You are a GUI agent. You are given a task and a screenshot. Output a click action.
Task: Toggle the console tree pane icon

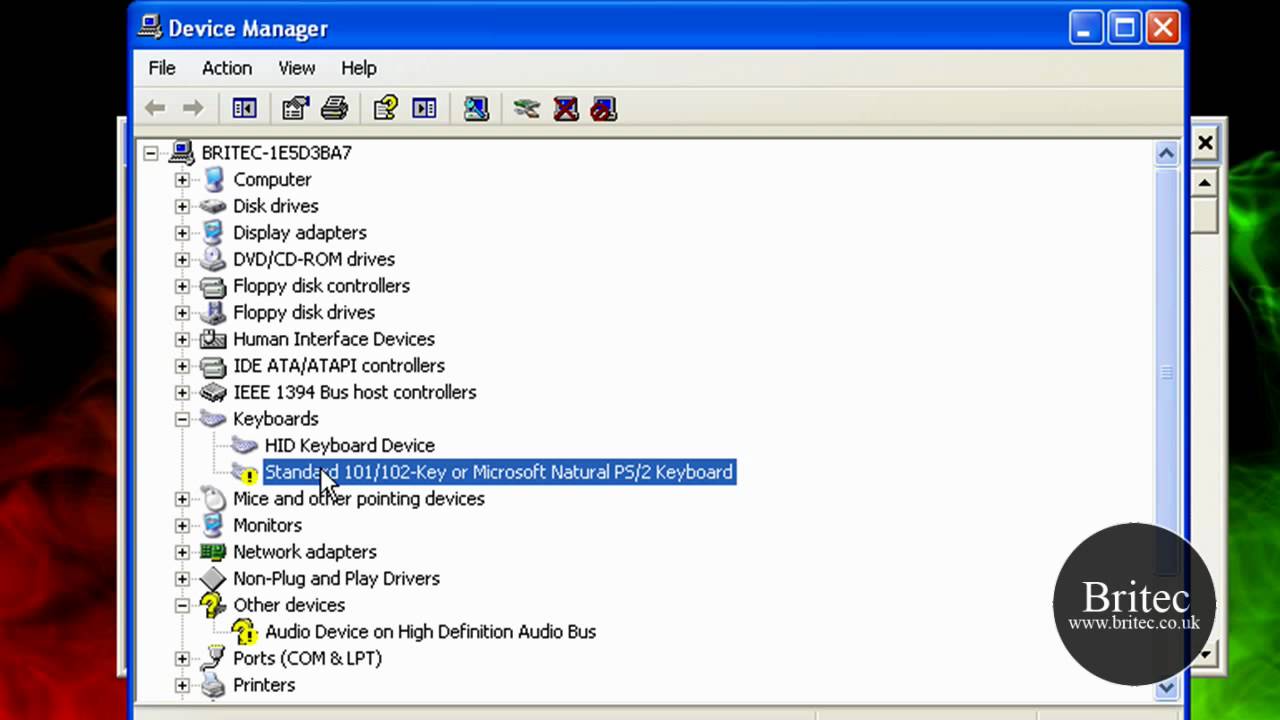pyautogui.click(x=244, y=108)
